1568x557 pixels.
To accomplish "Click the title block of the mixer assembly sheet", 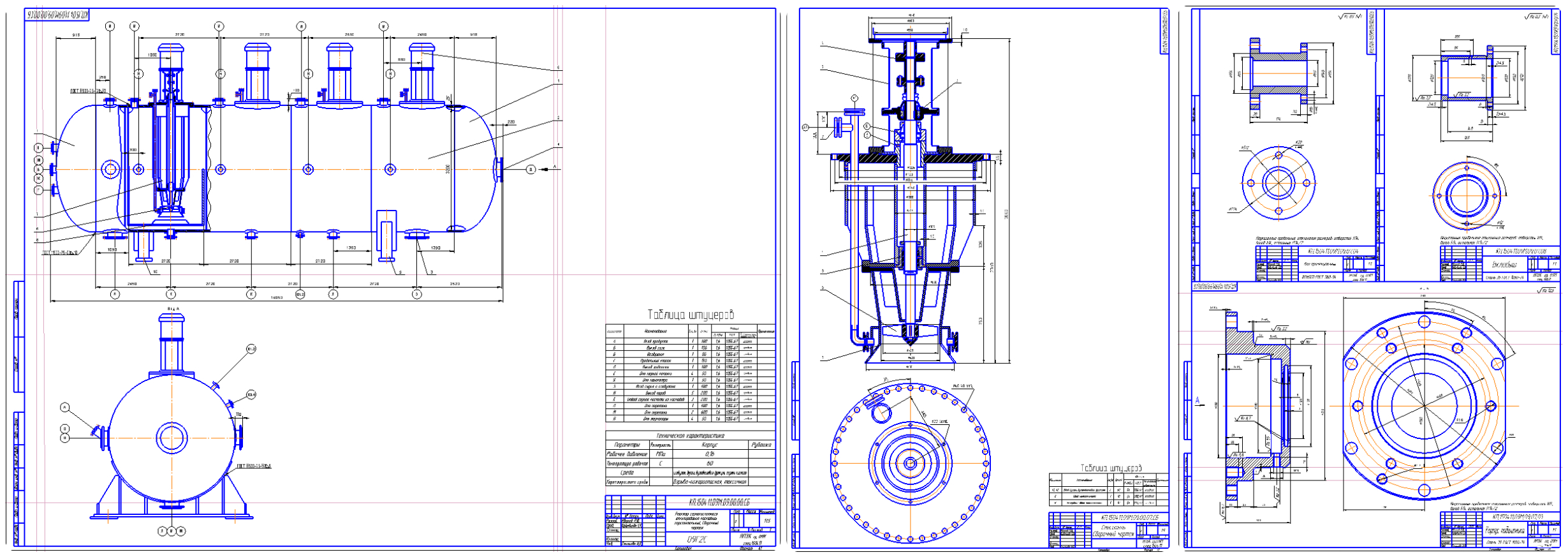I will (x=1108, y=530).
